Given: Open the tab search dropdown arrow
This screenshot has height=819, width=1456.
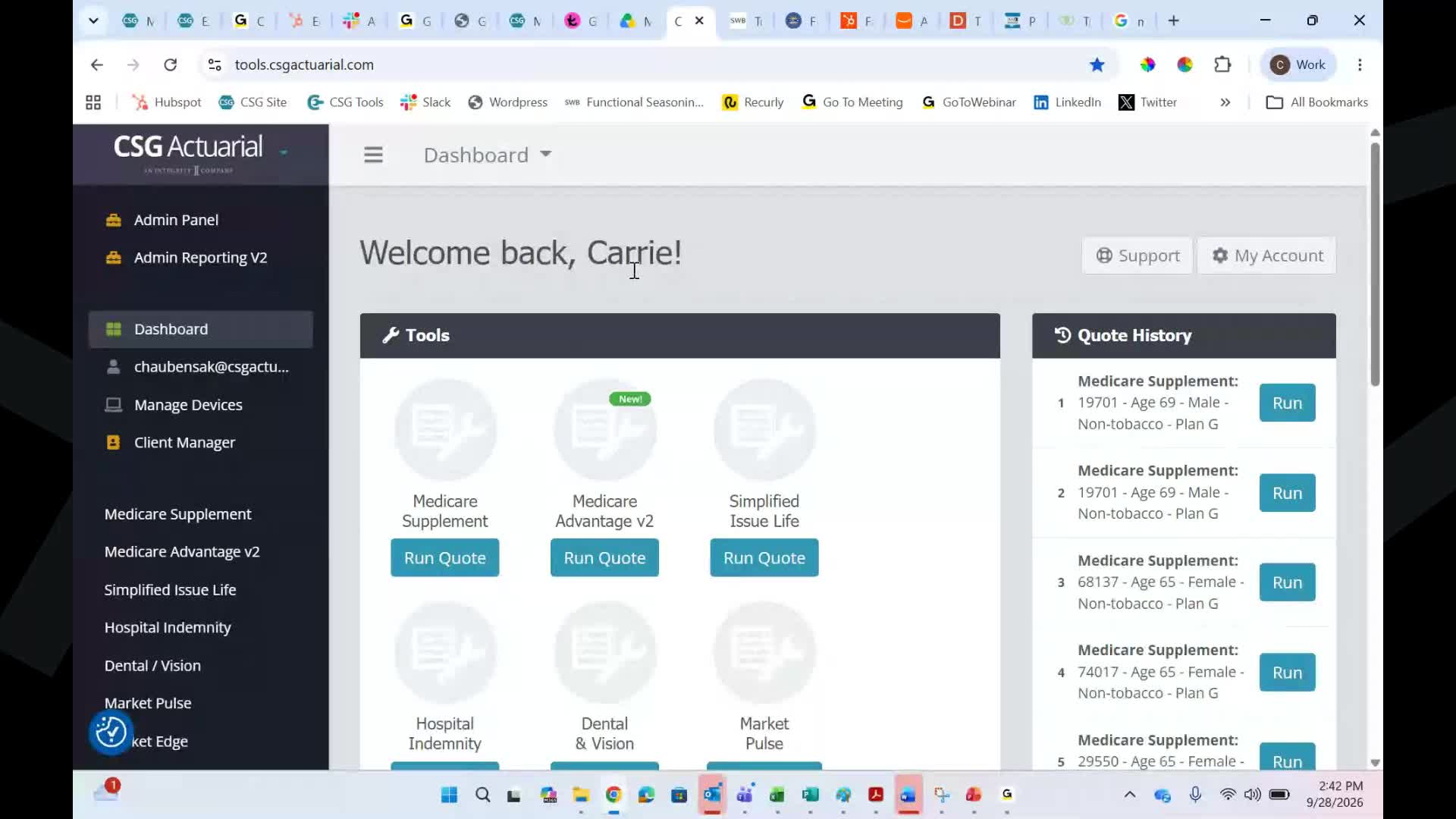Looking at the screenshot, I should point(93,20).
